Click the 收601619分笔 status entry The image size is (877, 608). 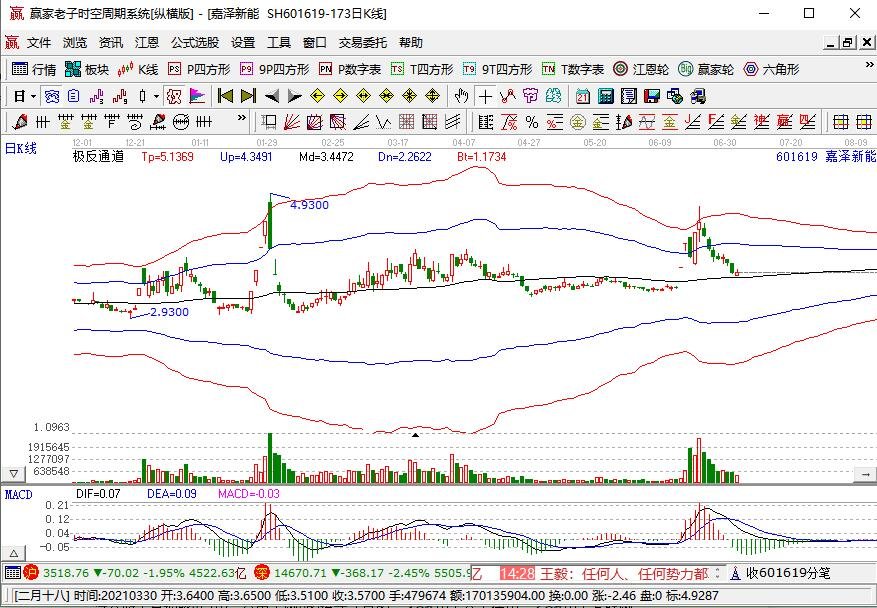point(781,573)
